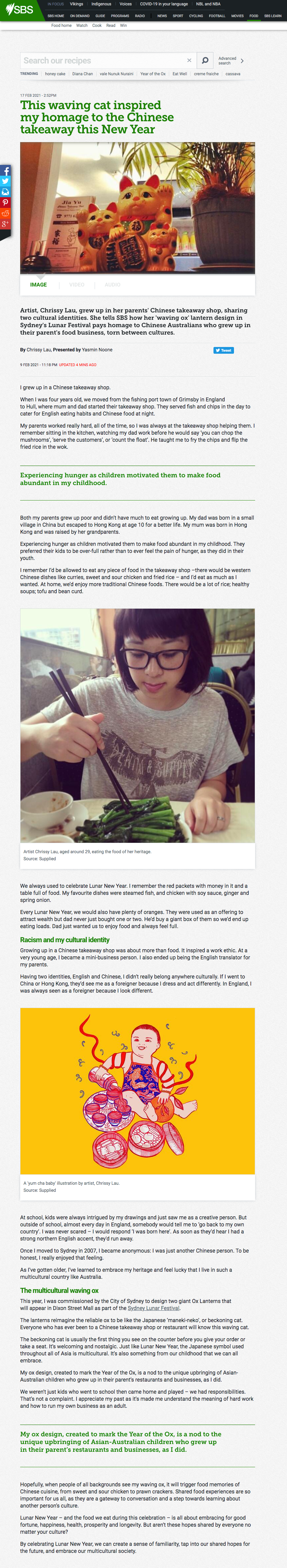Open the ON DEMAND menu item
The width and height of the screenshot is (287, 1568).
click(80, 16)
